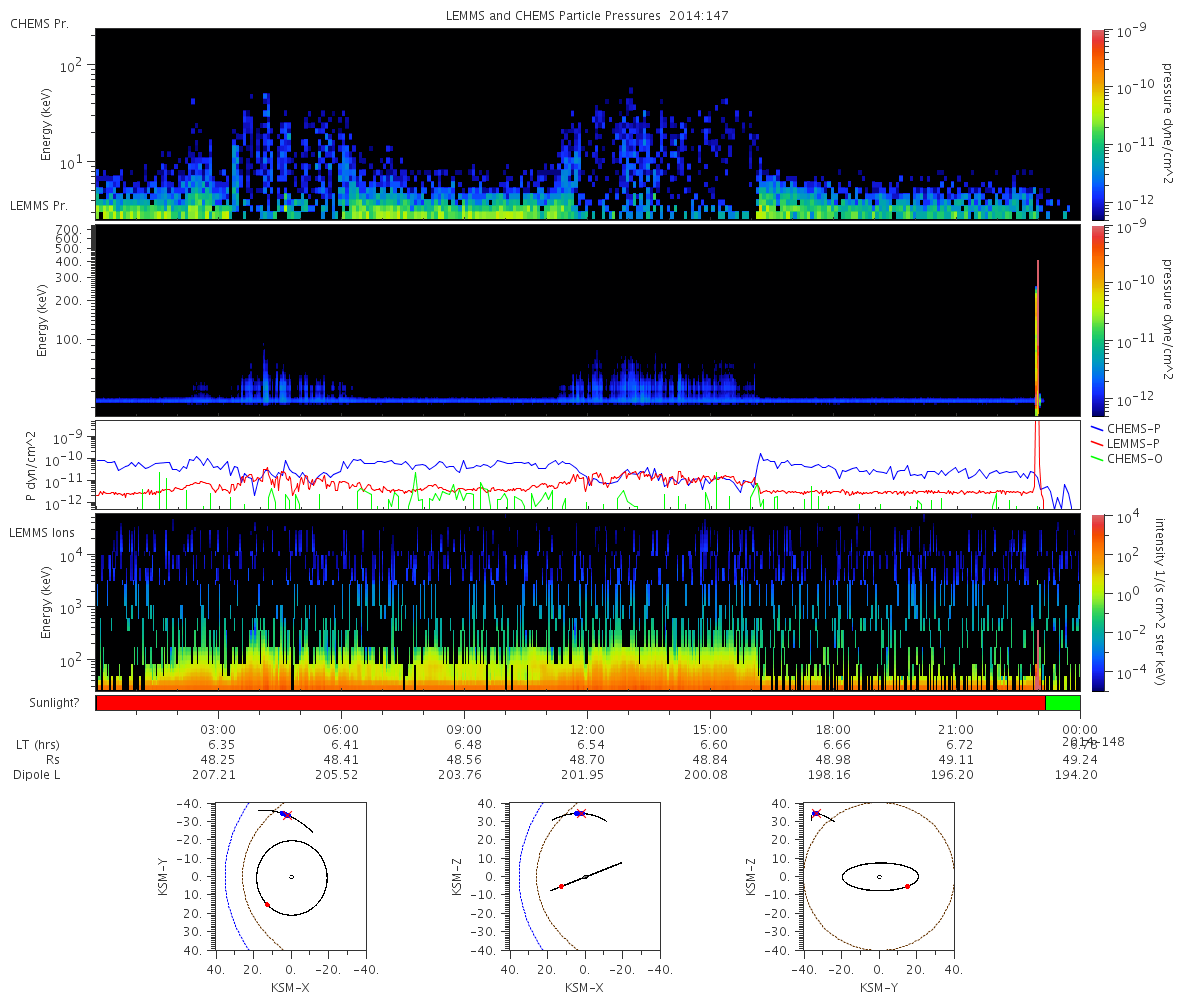
Task: Open the KSM-X versus KSM-Z orbit plot
Action: [585, 876]
